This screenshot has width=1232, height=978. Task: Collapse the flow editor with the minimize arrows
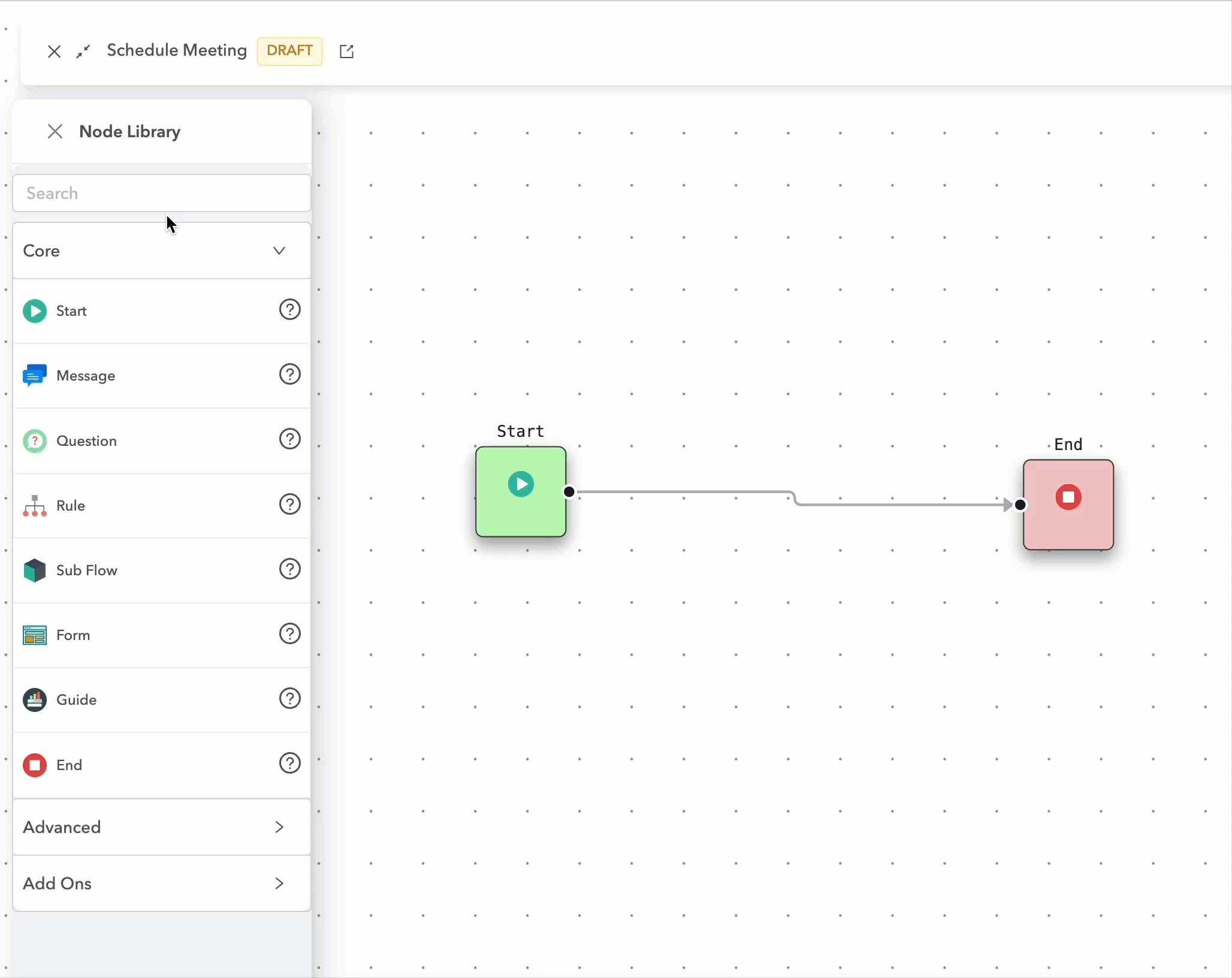(83, 52)
